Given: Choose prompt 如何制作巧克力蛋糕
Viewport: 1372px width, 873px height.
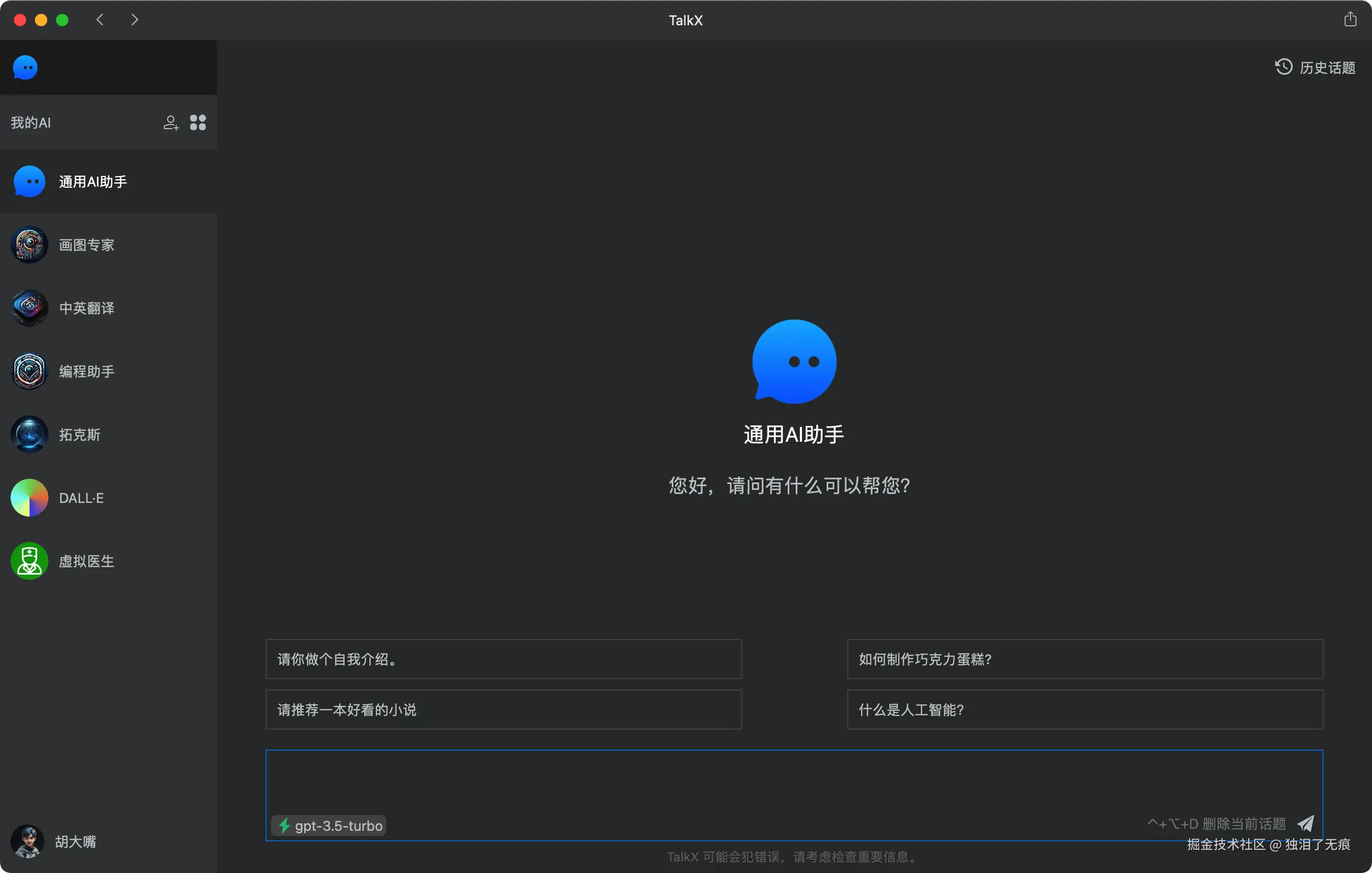Looking at the screenshot, I should point(1084,659).
